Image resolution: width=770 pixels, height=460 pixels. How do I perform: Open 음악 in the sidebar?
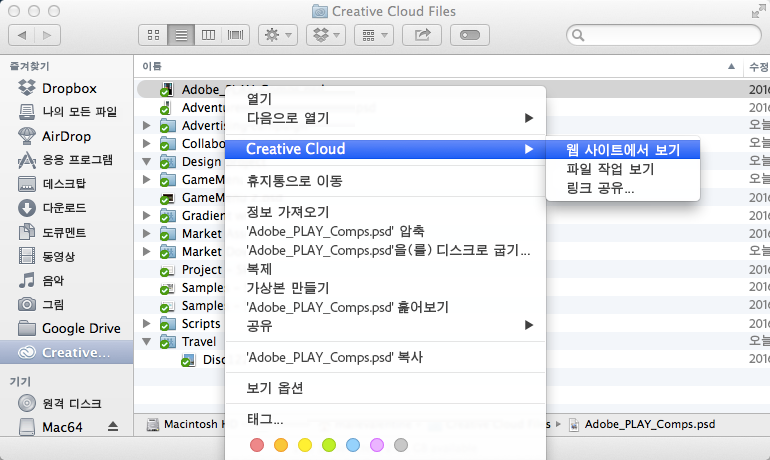(x=41, y=280)
